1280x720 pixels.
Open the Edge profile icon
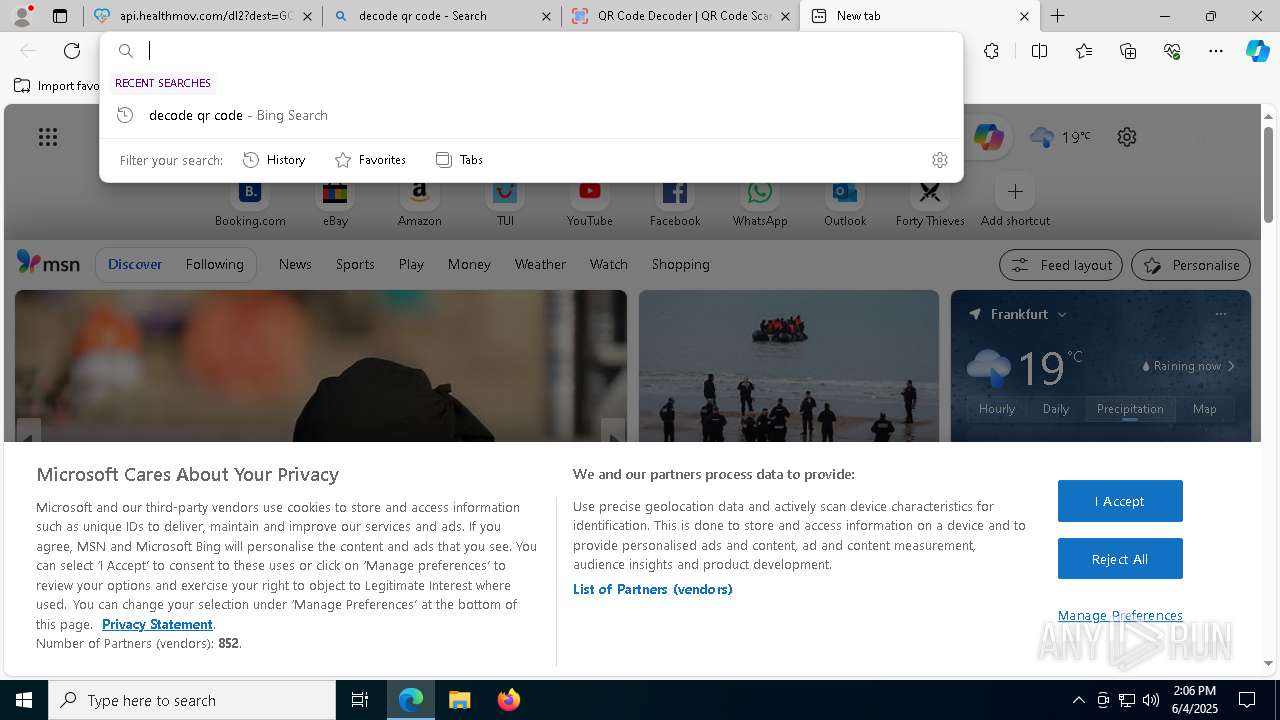click(x=22, y=16)
